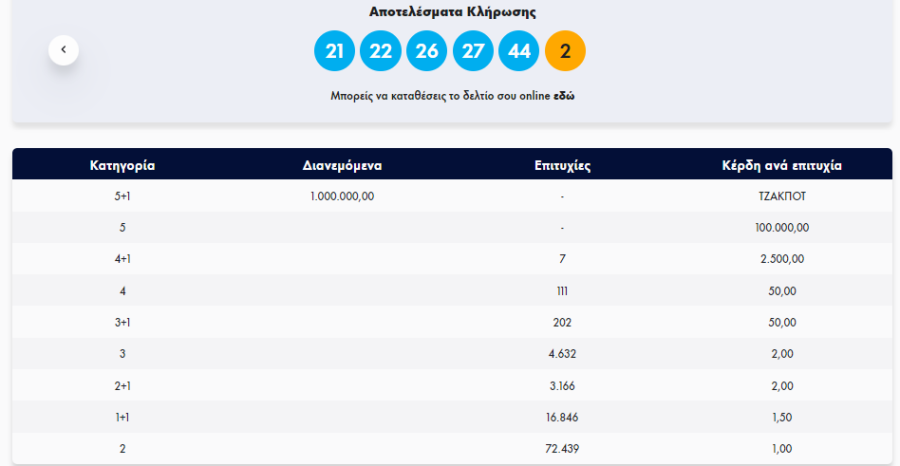Screen dimensions: 900x466
Task: Select the 'Κέρδη ανά επιτυχία' column header
Action: (782, 165)
